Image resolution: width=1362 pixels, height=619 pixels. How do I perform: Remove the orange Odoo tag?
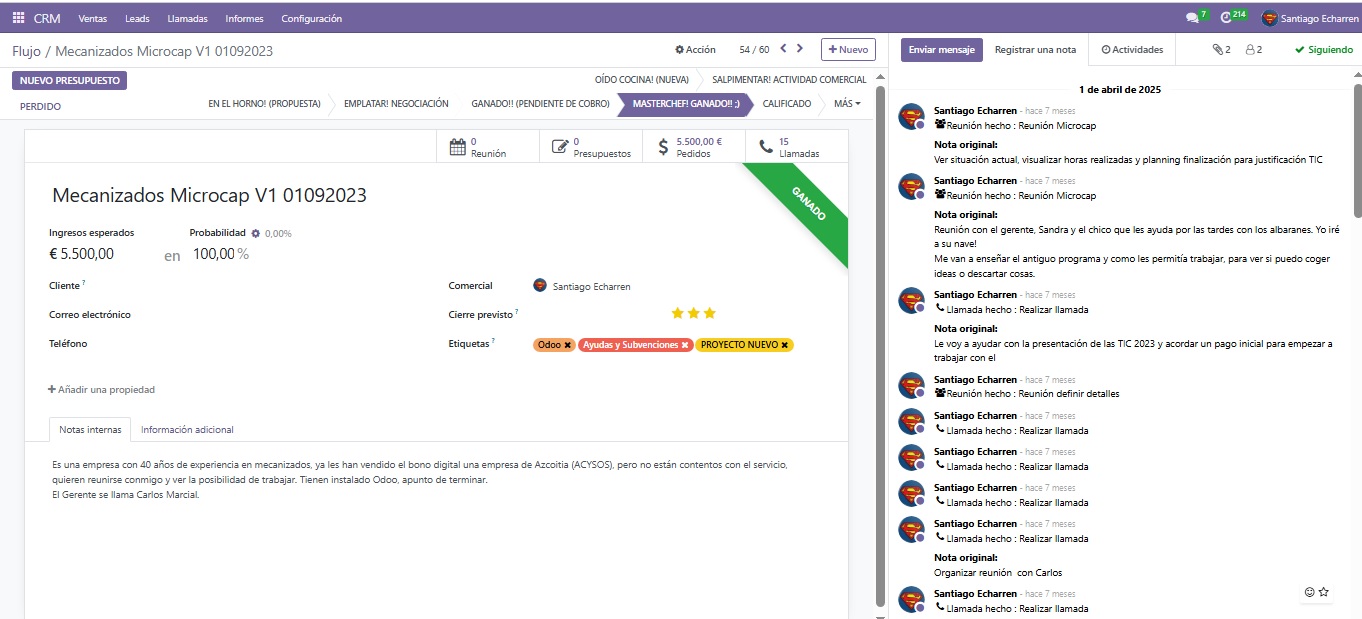[x=568, y=345]
